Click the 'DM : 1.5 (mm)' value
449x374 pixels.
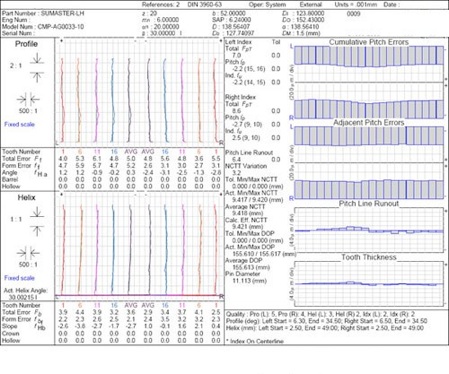tap(301, 33)
